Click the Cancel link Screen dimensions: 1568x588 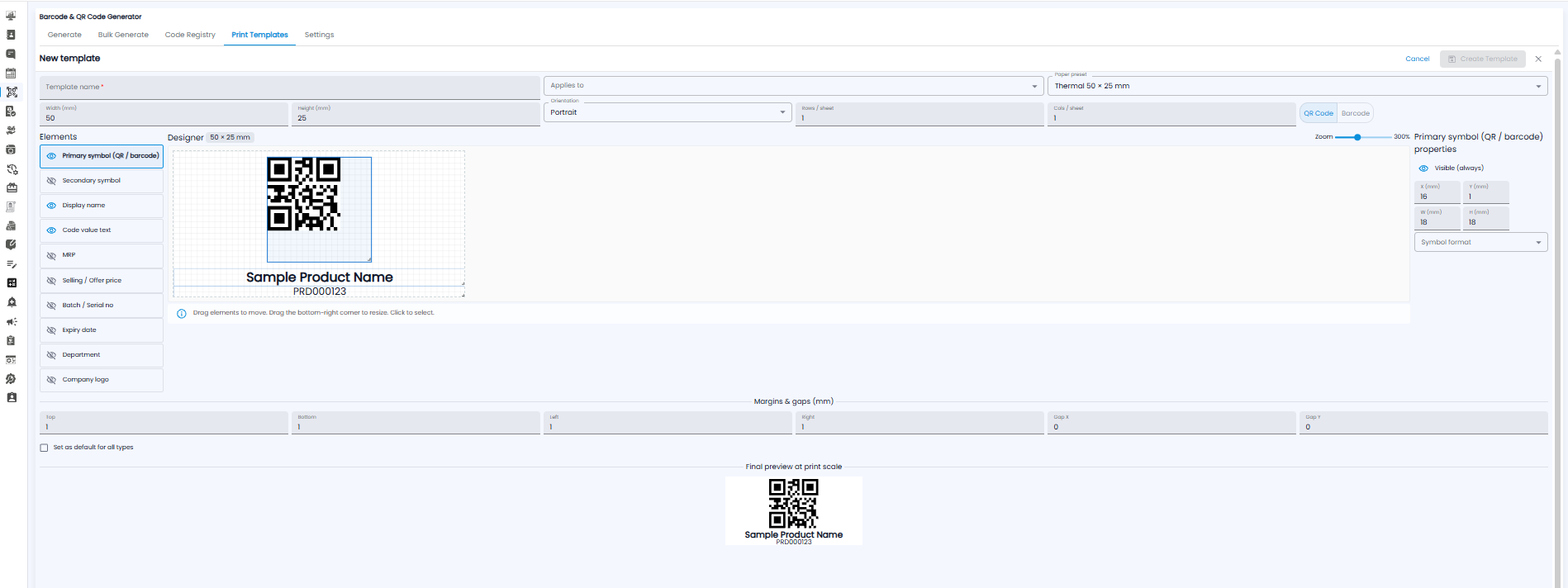click(1417, 59)
